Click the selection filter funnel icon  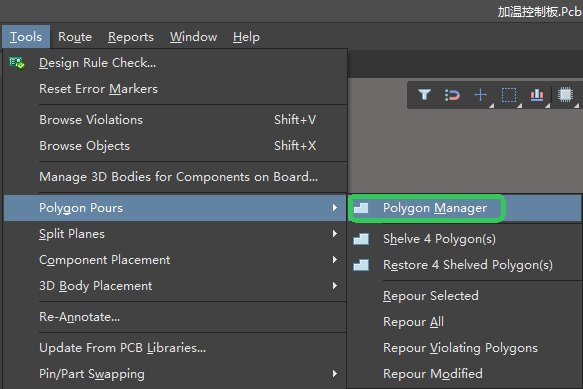[x=424, y=95]
